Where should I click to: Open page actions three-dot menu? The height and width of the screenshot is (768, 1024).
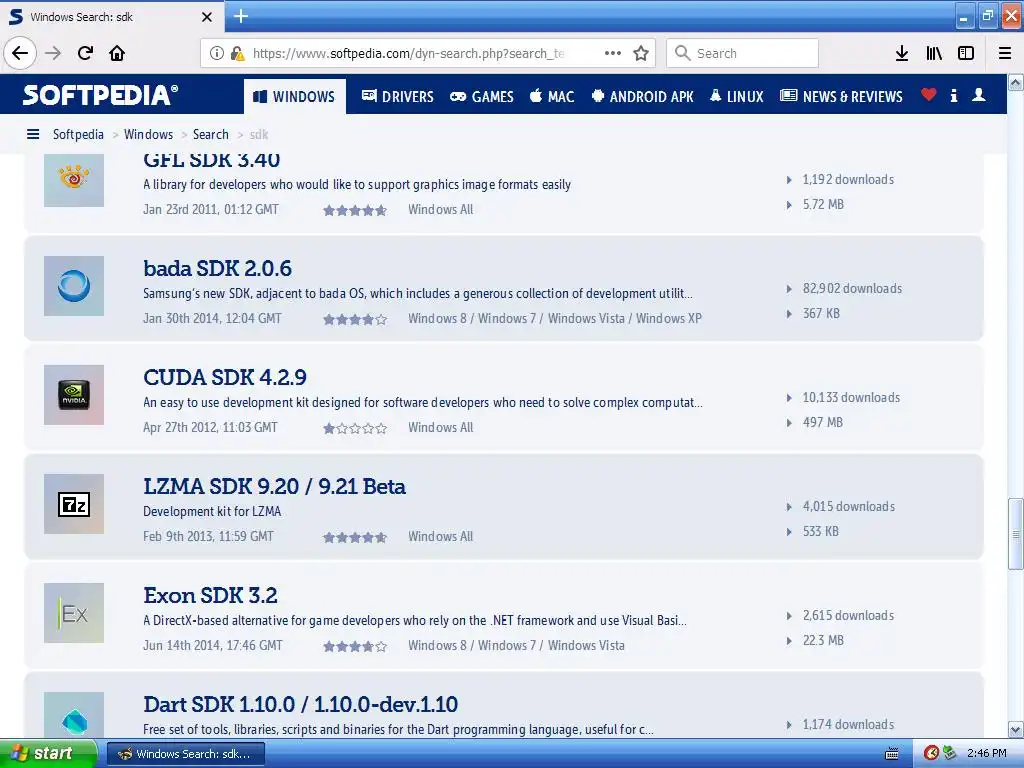click(x=613, y=53)
